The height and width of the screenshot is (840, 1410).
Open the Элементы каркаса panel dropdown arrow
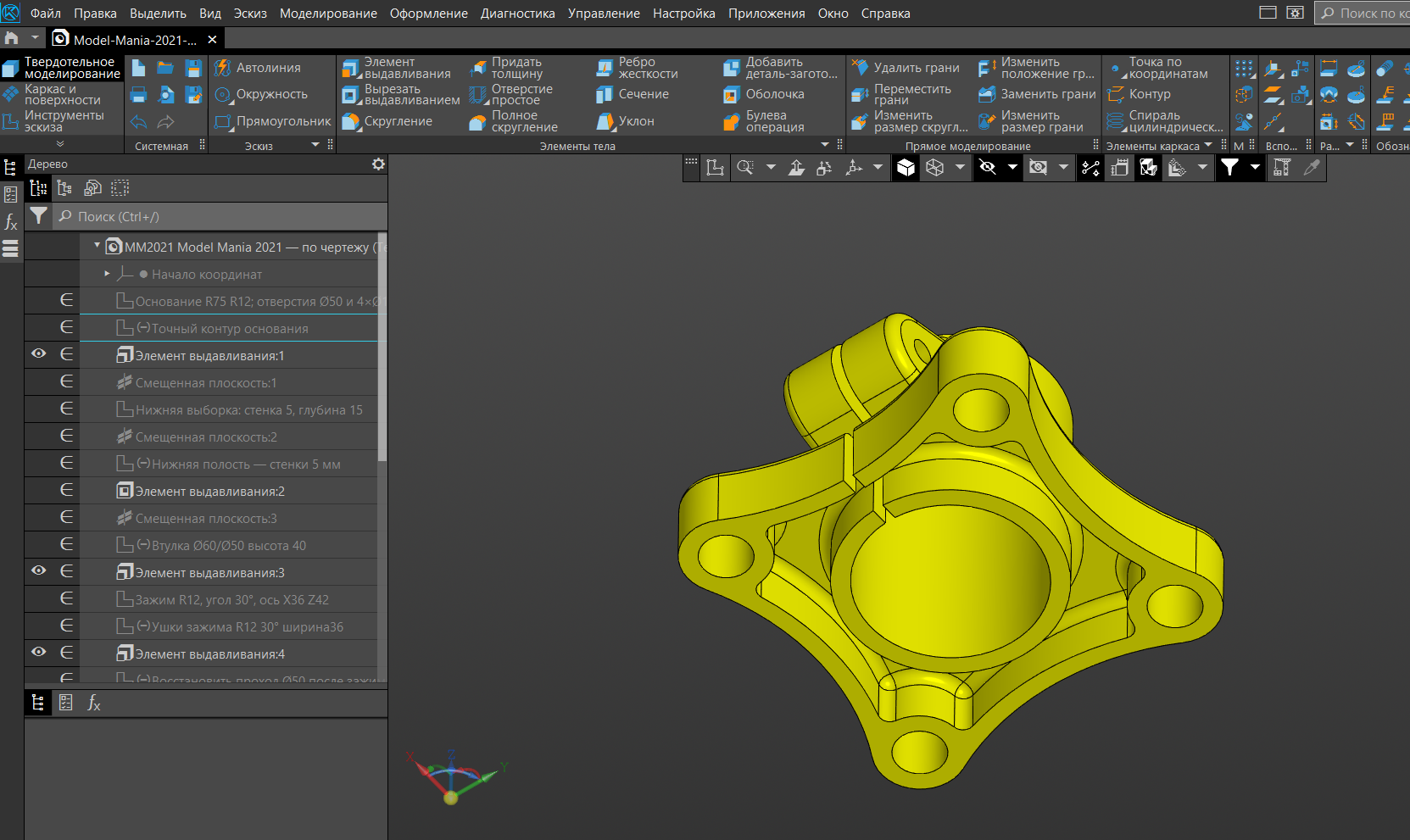point(1208,145)
